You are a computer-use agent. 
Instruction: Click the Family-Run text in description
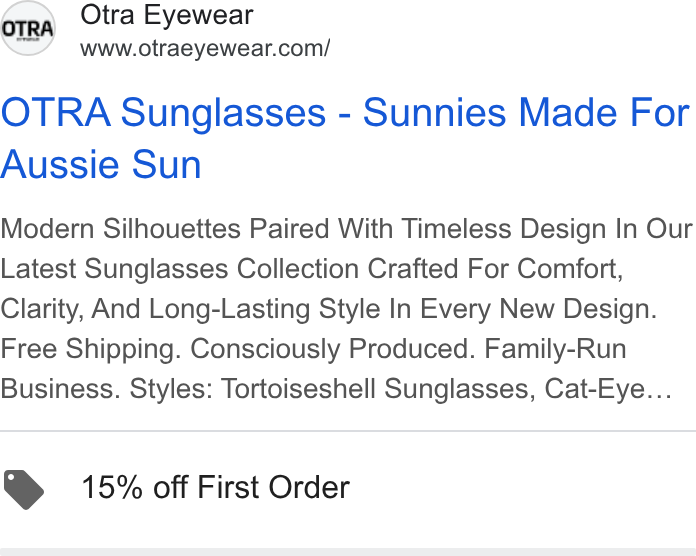pos(555,349)
